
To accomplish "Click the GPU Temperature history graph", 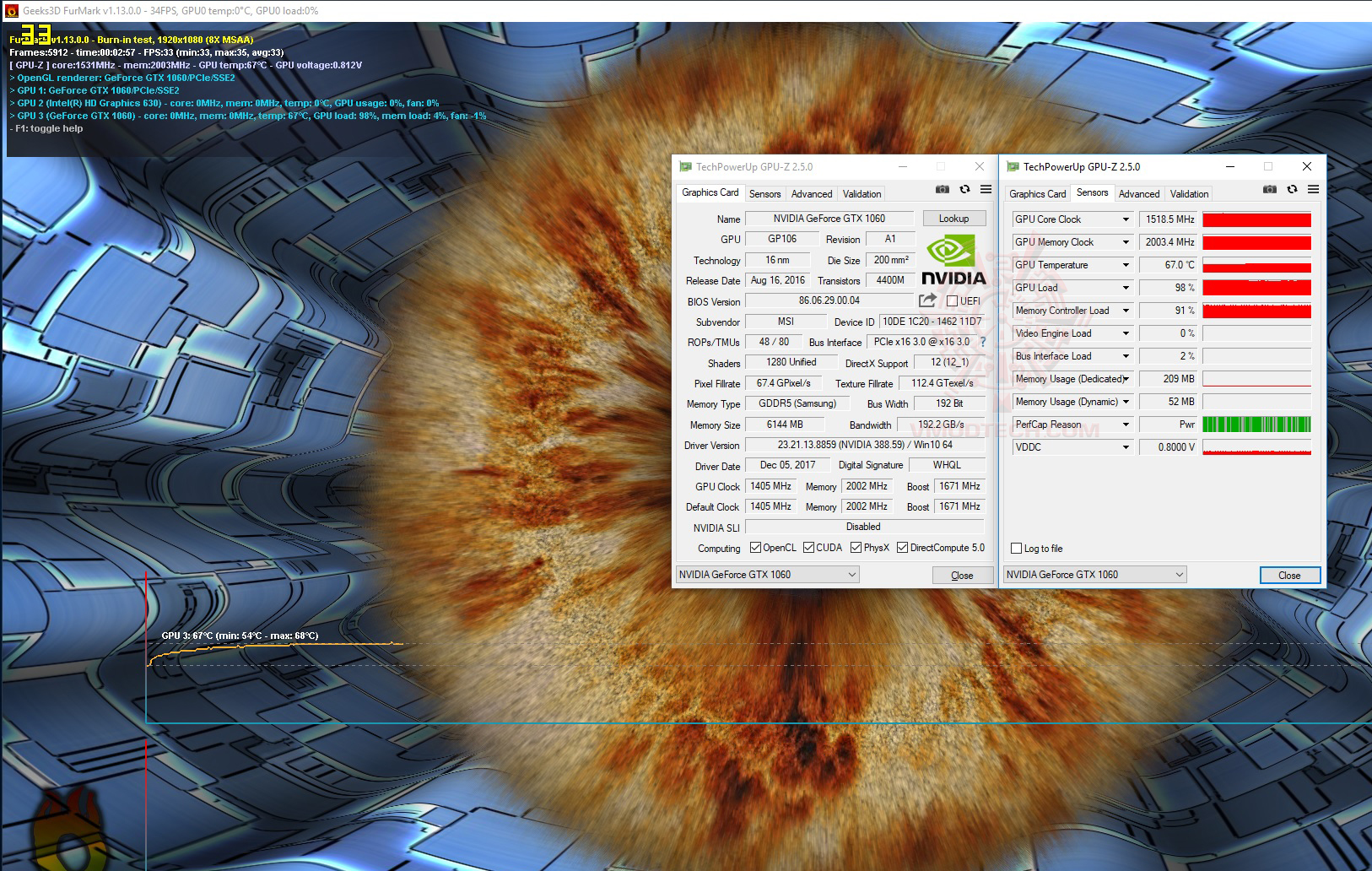I will tap(1256, 265).
